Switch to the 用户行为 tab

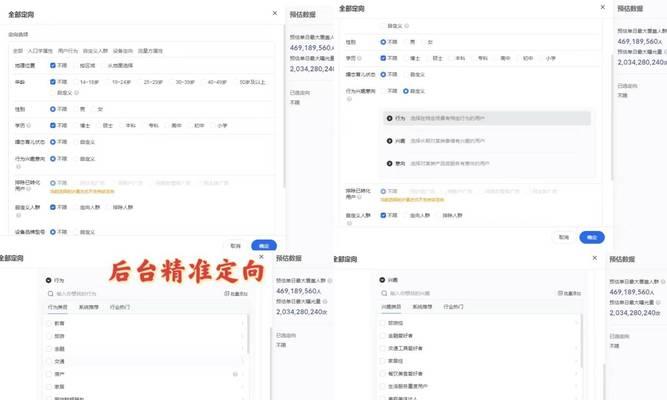pos(68,51)
